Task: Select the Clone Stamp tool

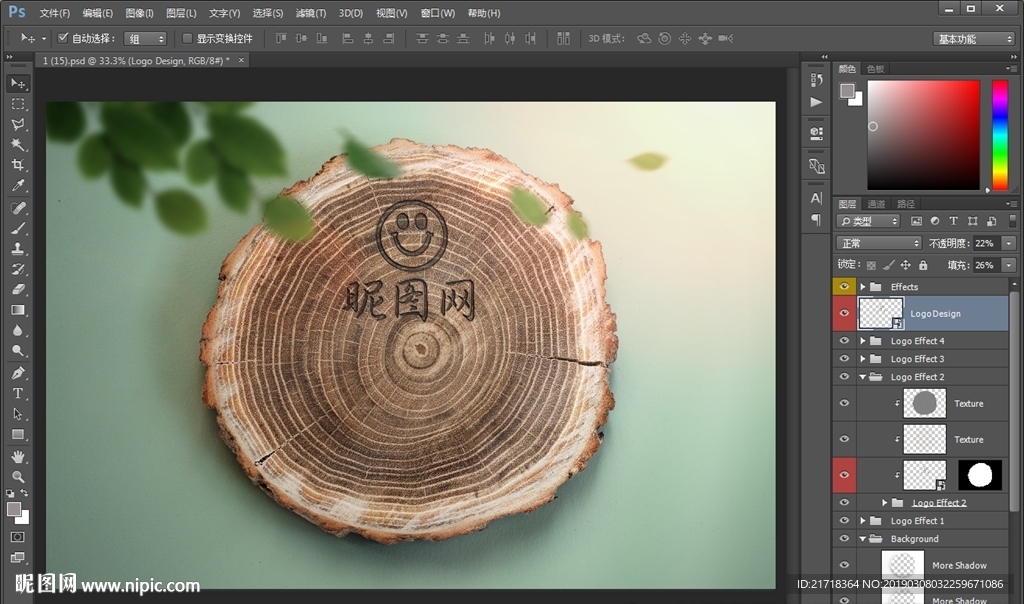Action: tap(18, 249)
